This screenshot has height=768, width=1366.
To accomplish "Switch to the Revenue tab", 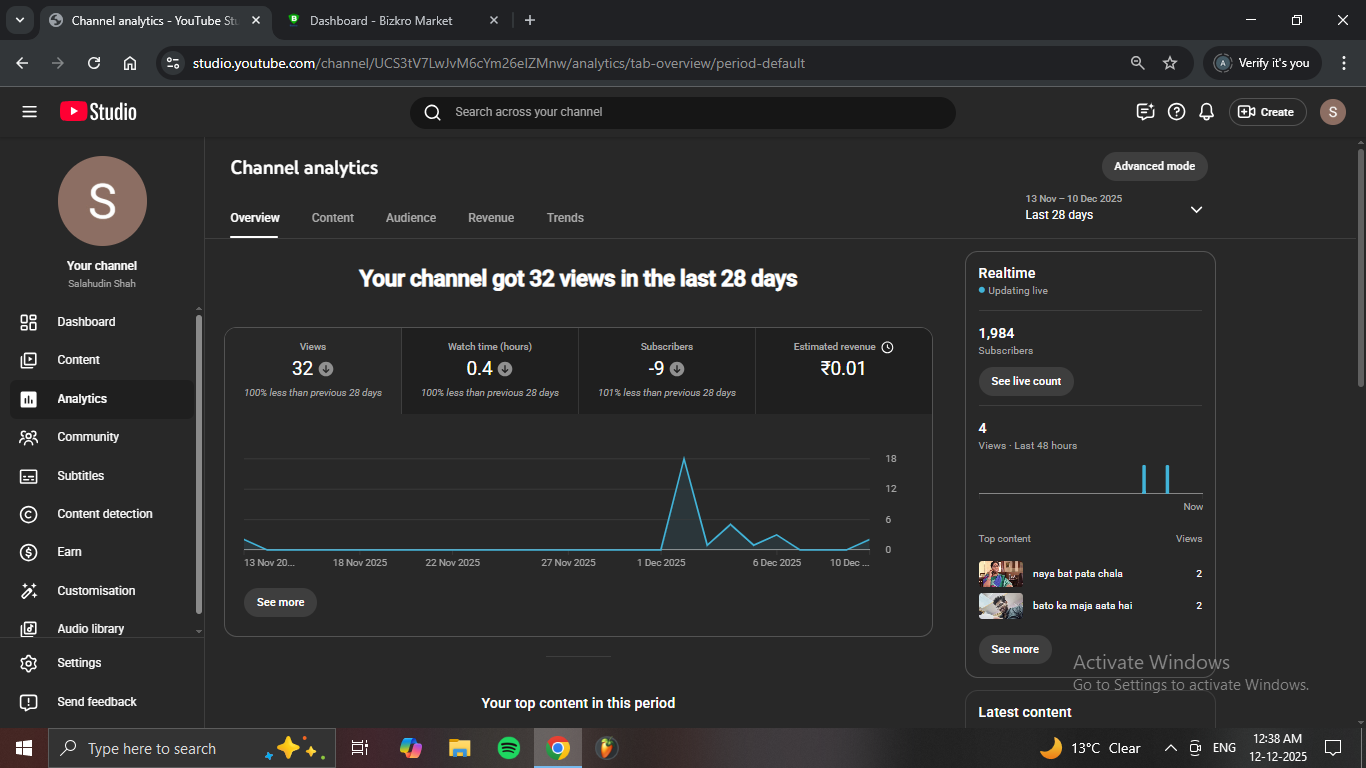I will tap(491, 218).
